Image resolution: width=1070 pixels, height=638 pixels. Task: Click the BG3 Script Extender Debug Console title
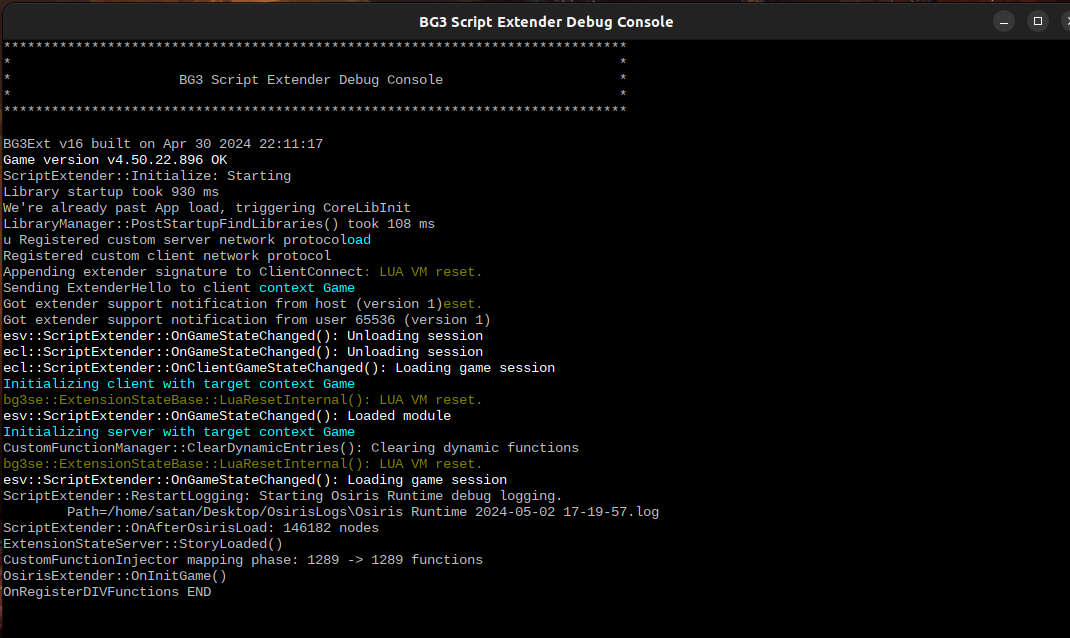point(546,21)
